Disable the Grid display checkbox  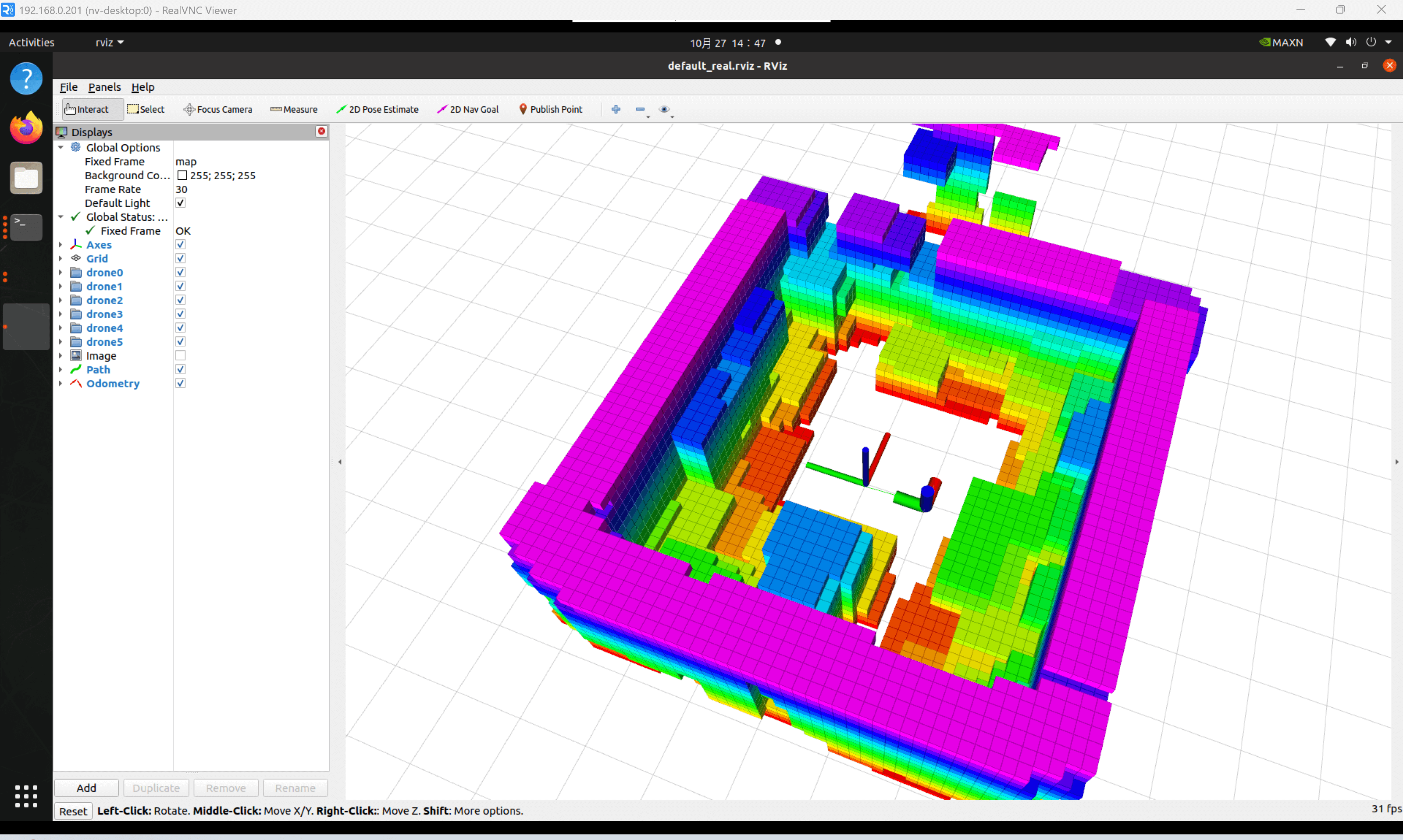pos(181,258)
